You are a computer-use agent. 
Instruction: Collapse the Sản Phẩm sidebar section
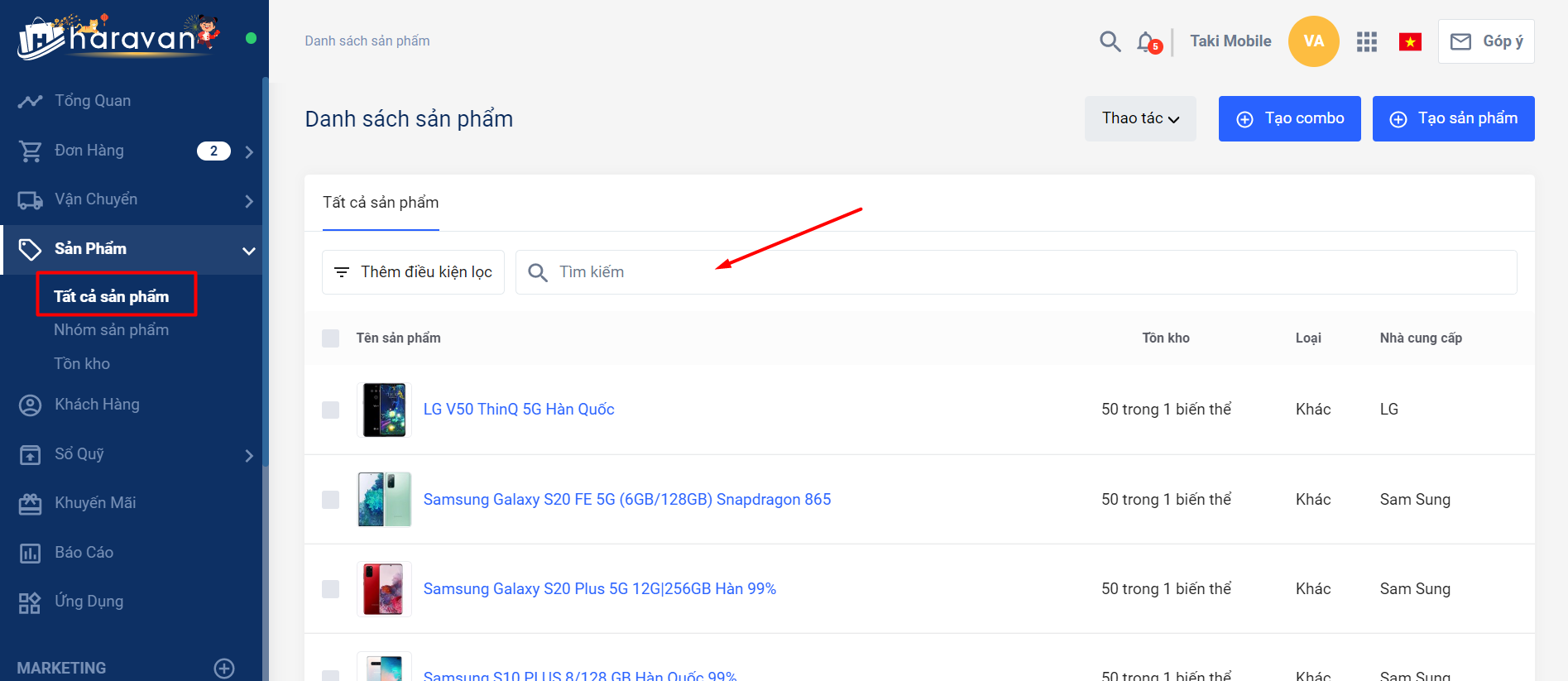pos(248,250)
